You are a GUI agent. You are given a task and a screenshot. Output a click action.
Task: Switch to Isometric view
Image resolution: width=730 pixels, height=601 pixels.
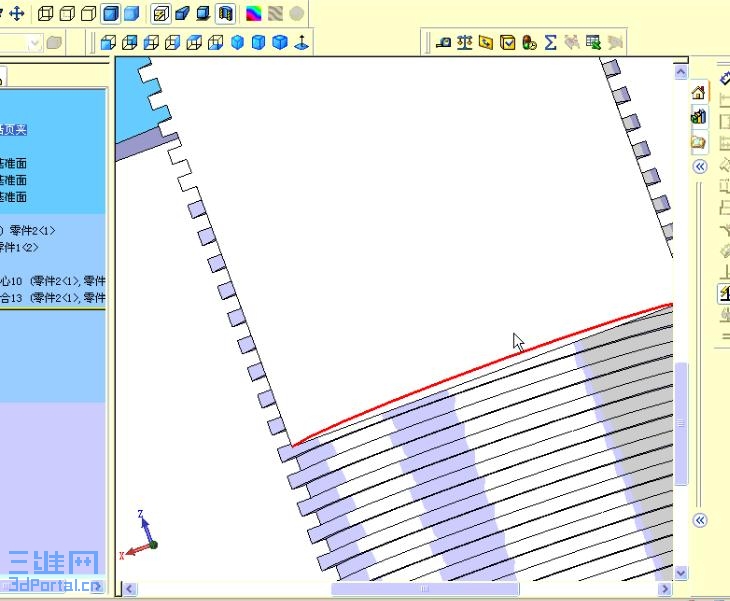pyautogui.click(x=237, y=43)
